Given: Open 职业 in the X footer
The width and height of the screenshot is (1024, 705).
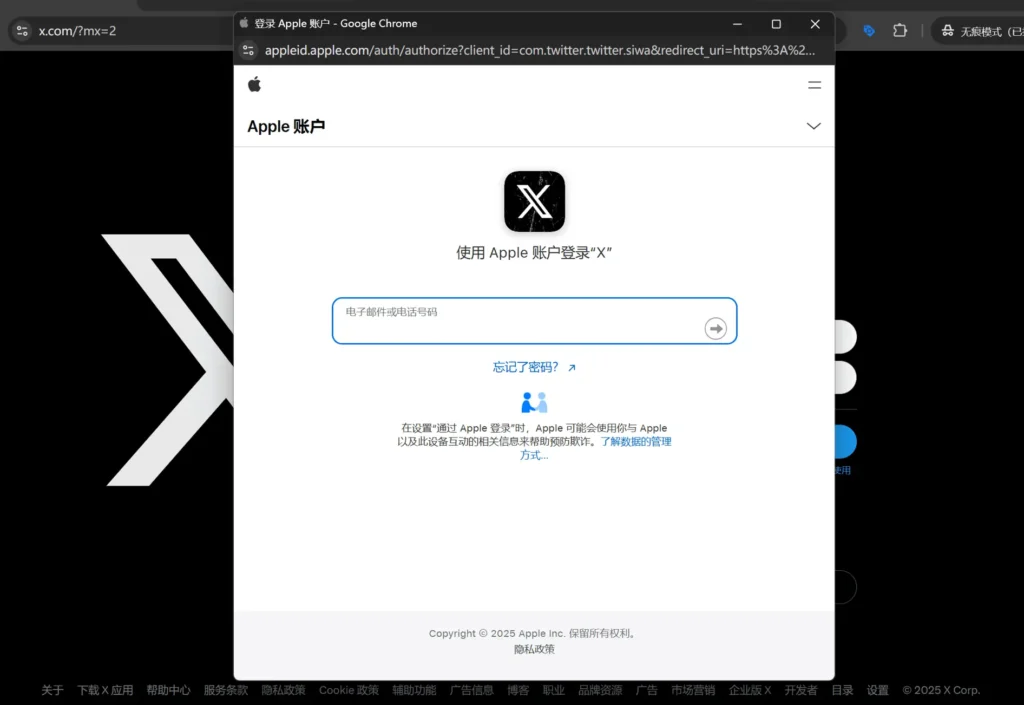Looking at the screenshot, I should (x=554, y=690).
